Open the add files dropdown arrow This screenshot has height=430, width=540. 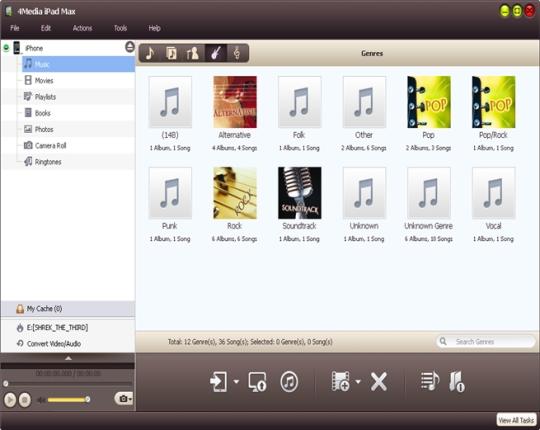(x=358, y=381)
